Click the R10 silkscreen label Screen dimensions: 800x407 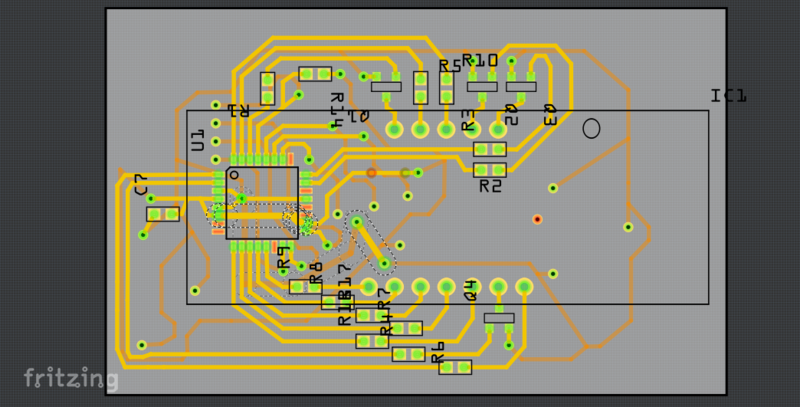[479, 60]
